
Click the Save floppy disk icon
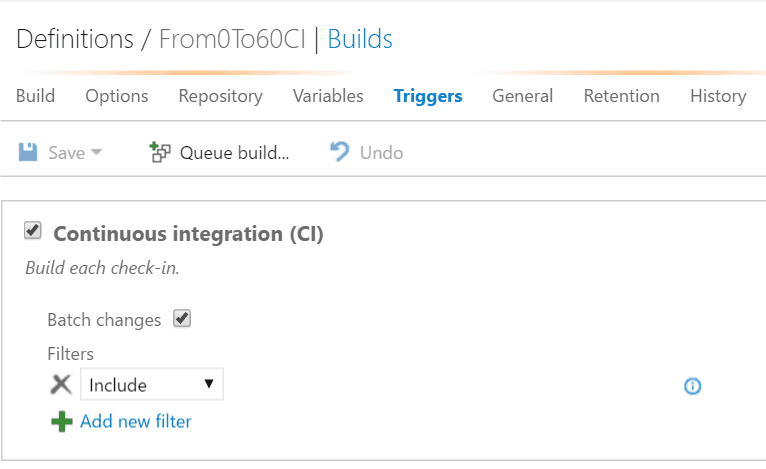coord(28,152)
